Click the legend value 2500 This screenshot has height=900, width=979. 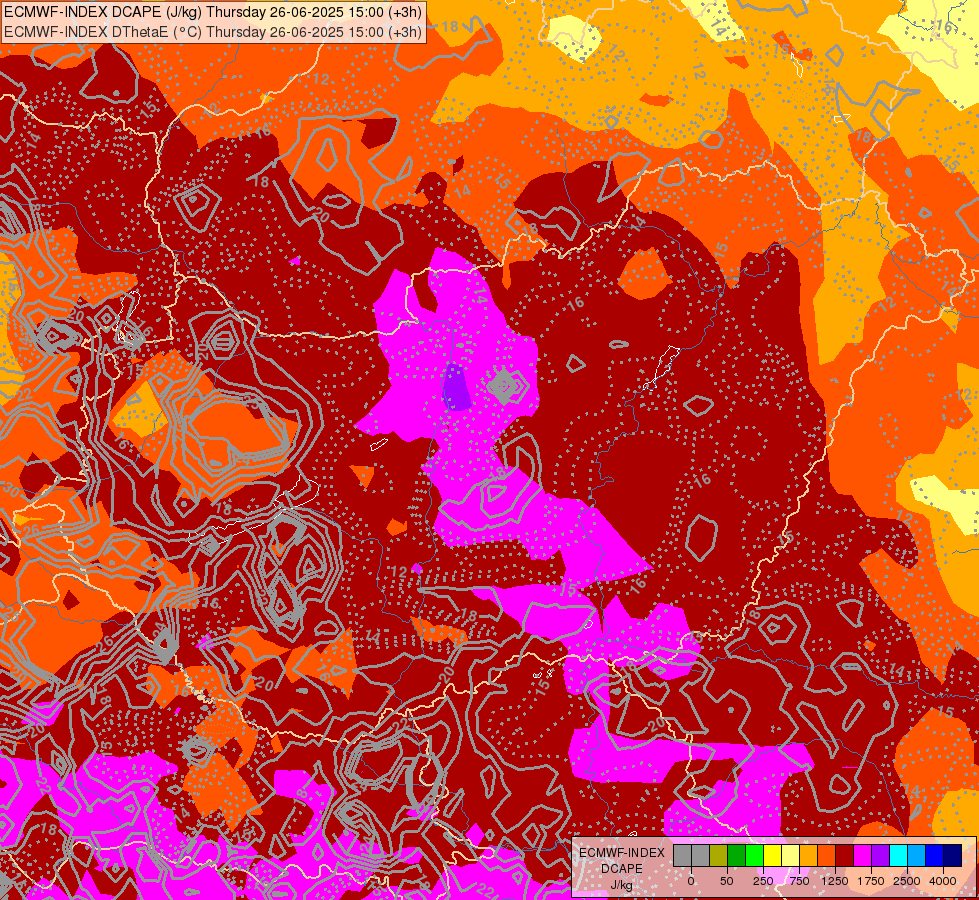[x=907, y=881]
